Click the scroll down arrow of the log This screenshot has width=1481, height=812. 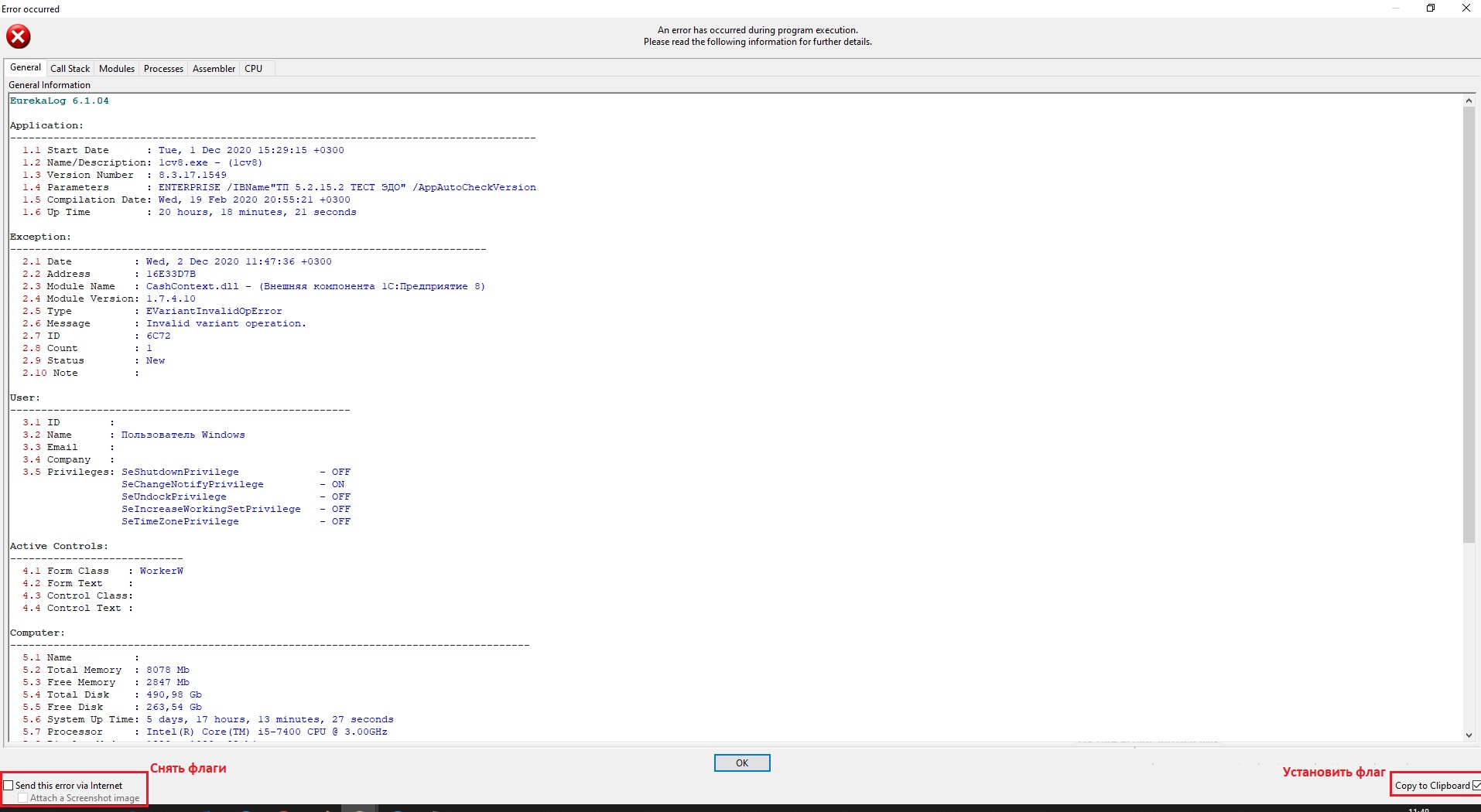point(1468,735)
